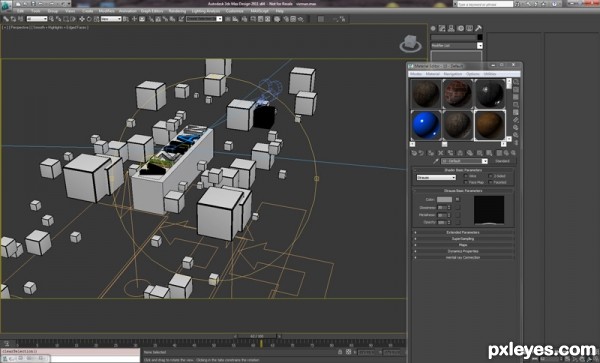This screenshot has height=363, width=600.
Task: Toggle the Angle Snap icon
Action: pyautogui.click(x=158, y=19)
